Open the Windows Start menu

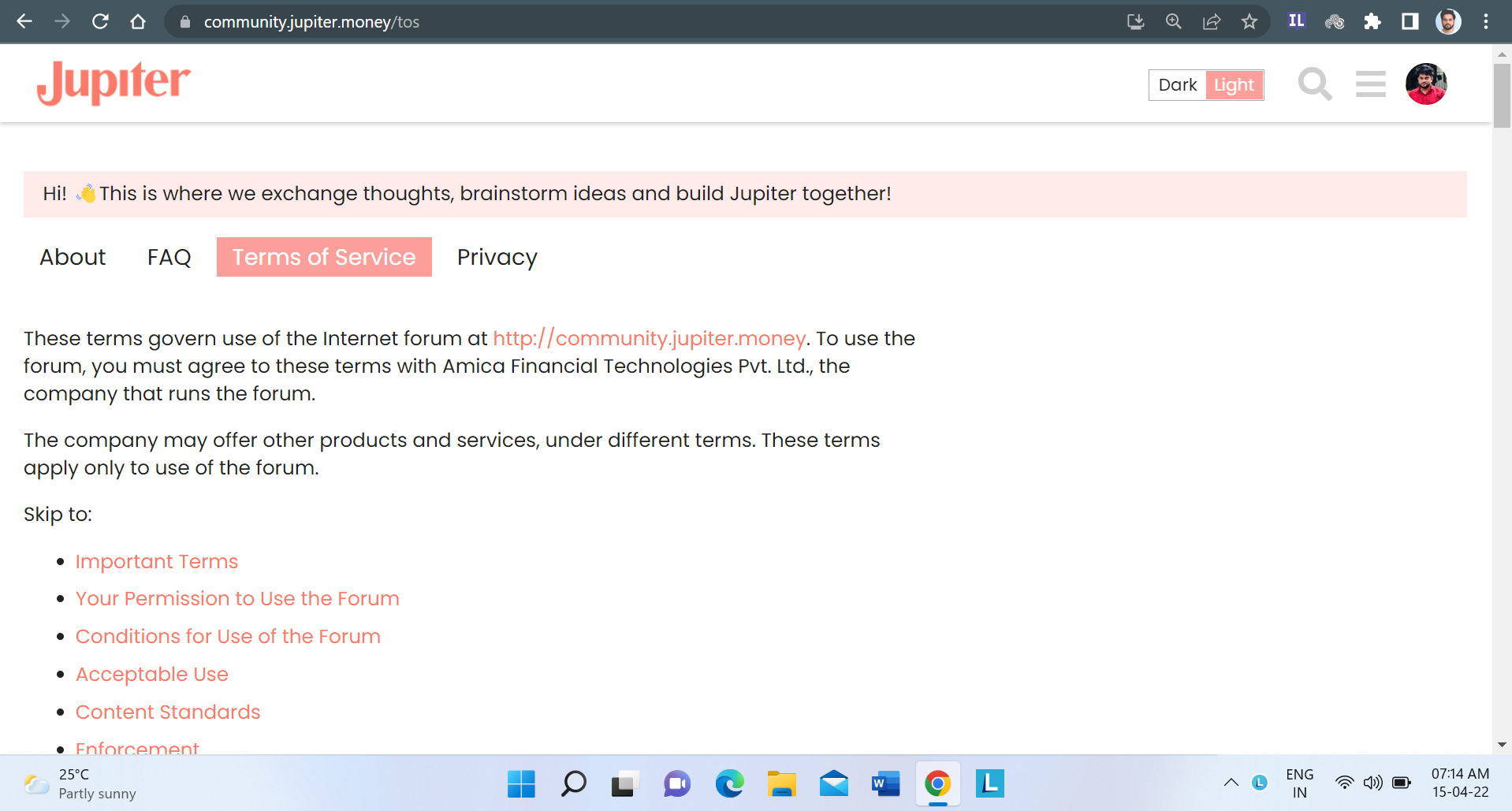(x=521, y=783)
